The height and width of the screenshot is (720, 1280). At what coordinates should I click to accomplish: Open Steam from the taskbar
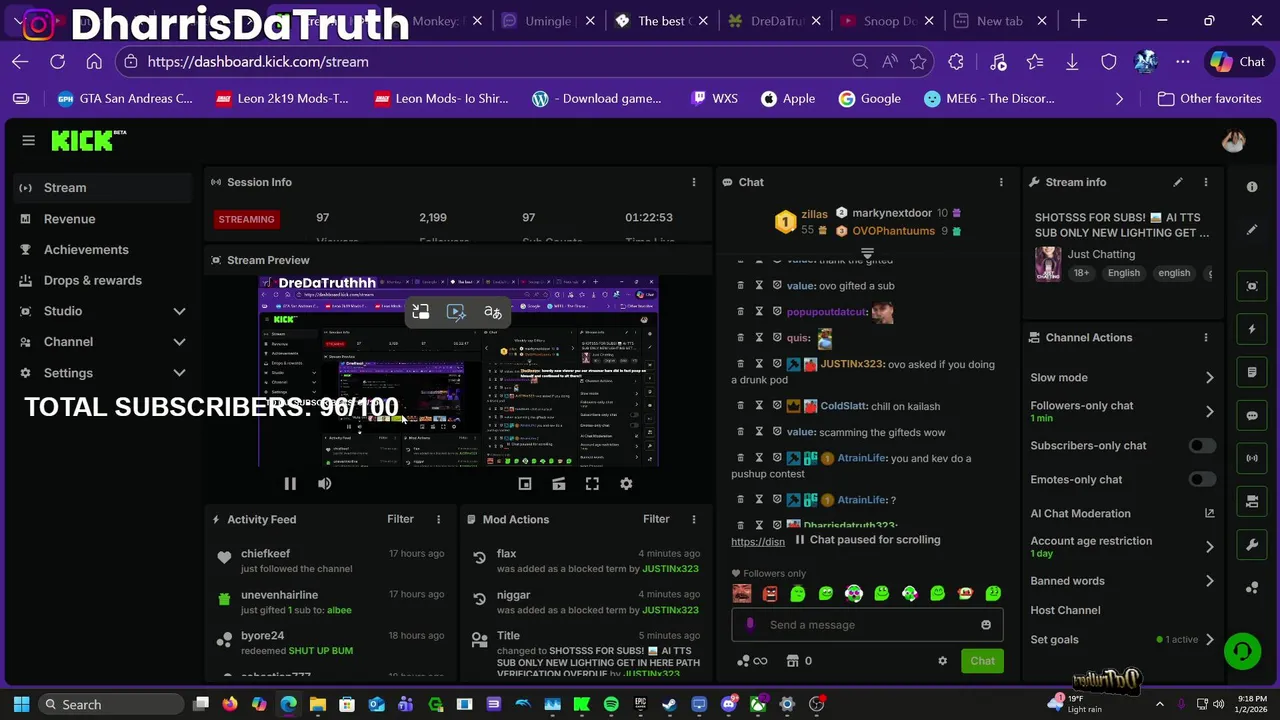click(669, 705)
